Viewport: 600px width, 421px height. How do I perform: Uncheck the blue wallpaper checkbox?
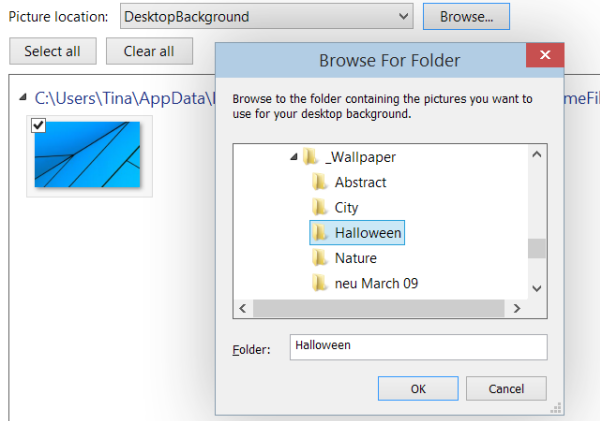(39, 125)
